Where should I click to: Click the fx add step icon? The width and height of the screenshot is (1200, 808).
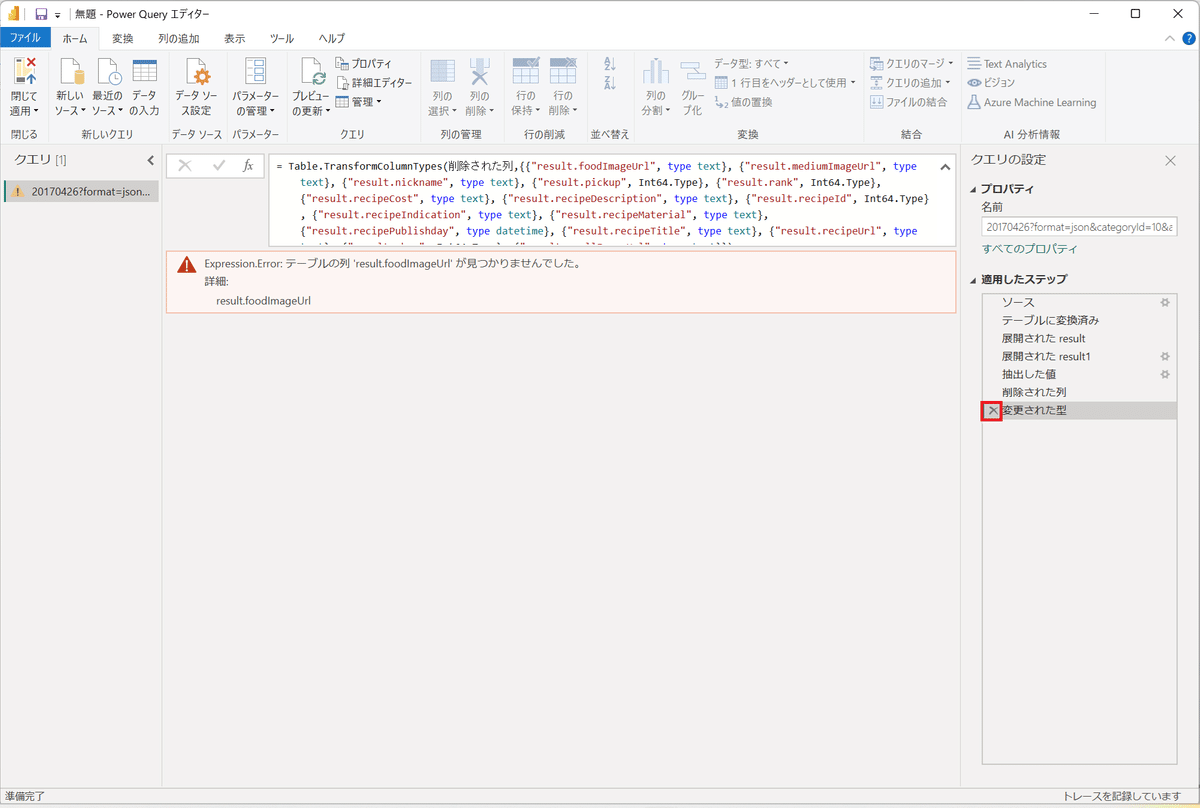pyautogui.click(x=248, y=166)
